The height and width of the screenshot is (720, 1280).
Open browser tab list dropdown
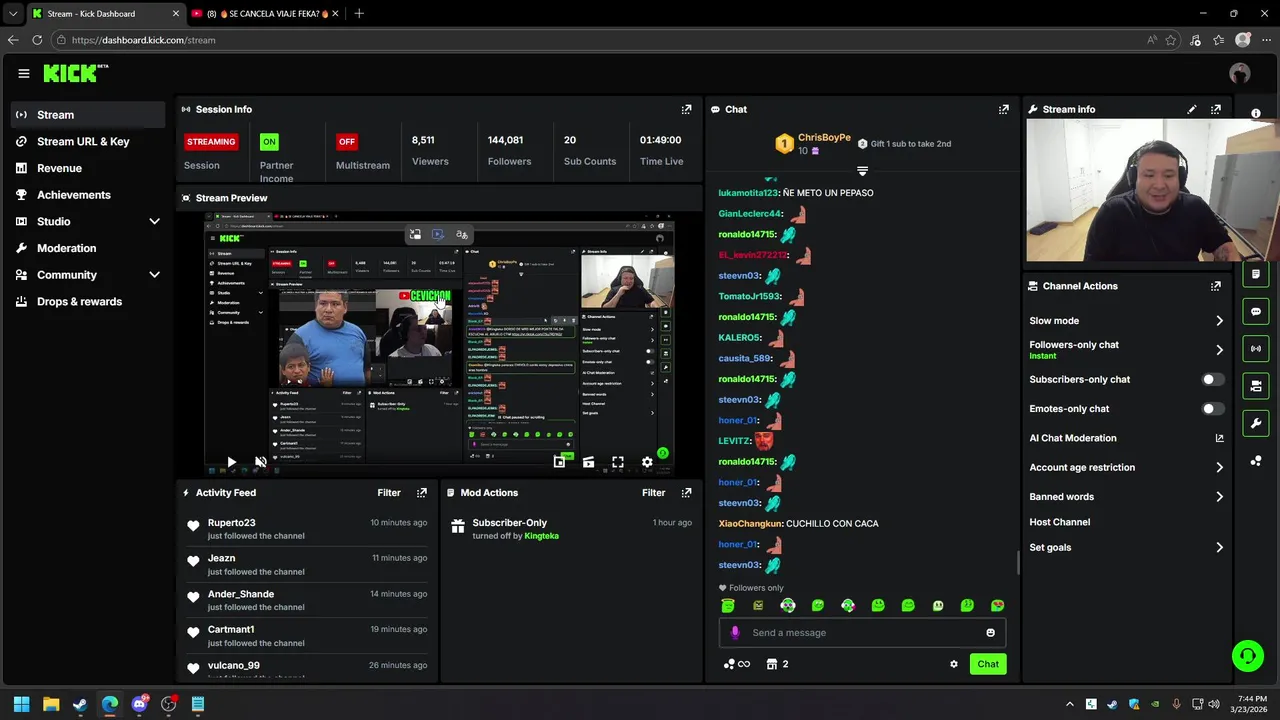click(13, 14)
